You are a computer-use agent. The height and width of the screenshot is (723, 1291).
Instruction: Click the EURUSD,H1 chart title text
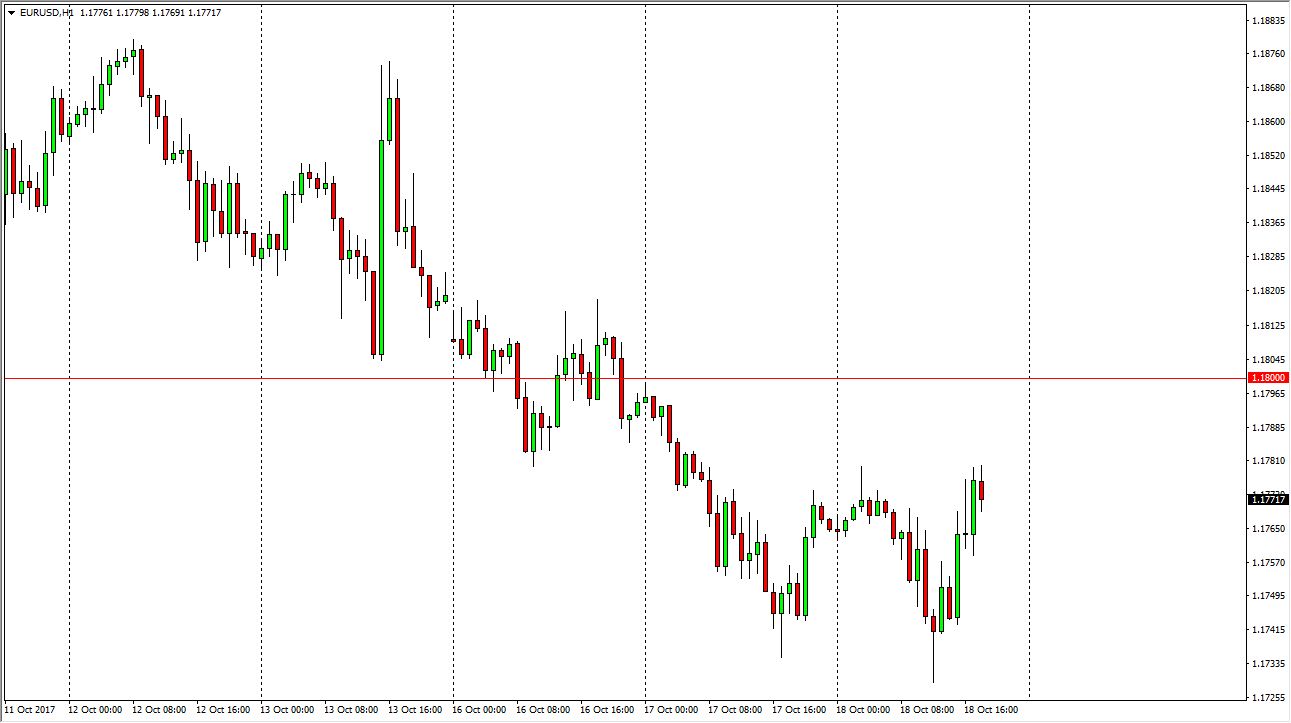coord(46,13)
